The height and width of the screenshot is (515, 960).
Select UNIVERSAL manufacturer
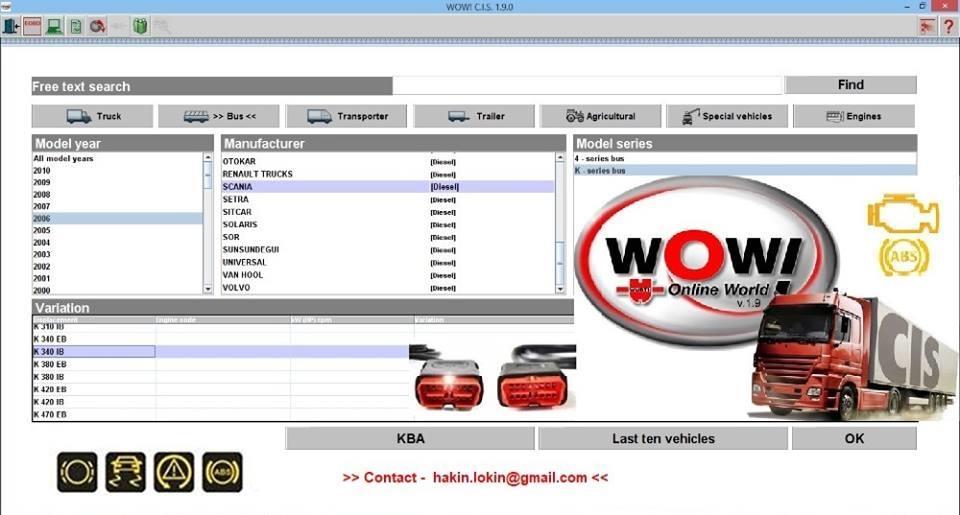pos(388,262)
